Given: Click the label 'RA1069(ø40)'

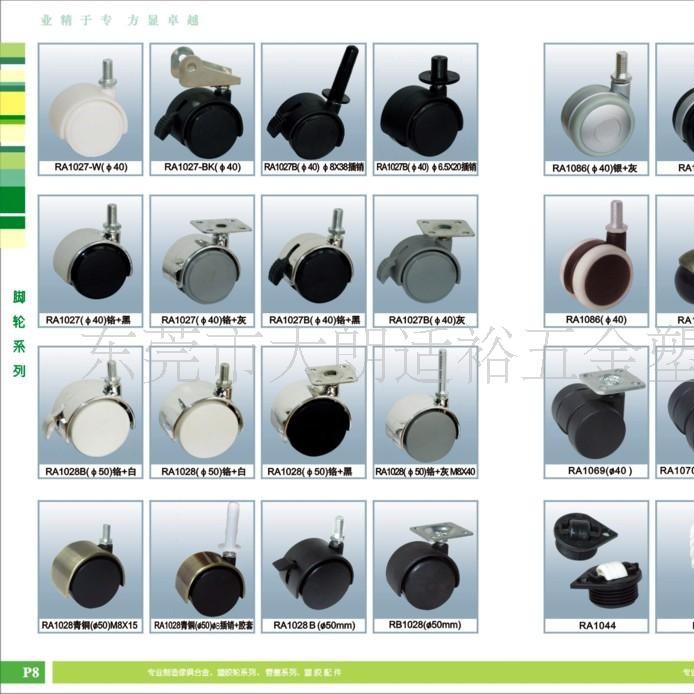Looking at the screenshot, I should [600, 471].
